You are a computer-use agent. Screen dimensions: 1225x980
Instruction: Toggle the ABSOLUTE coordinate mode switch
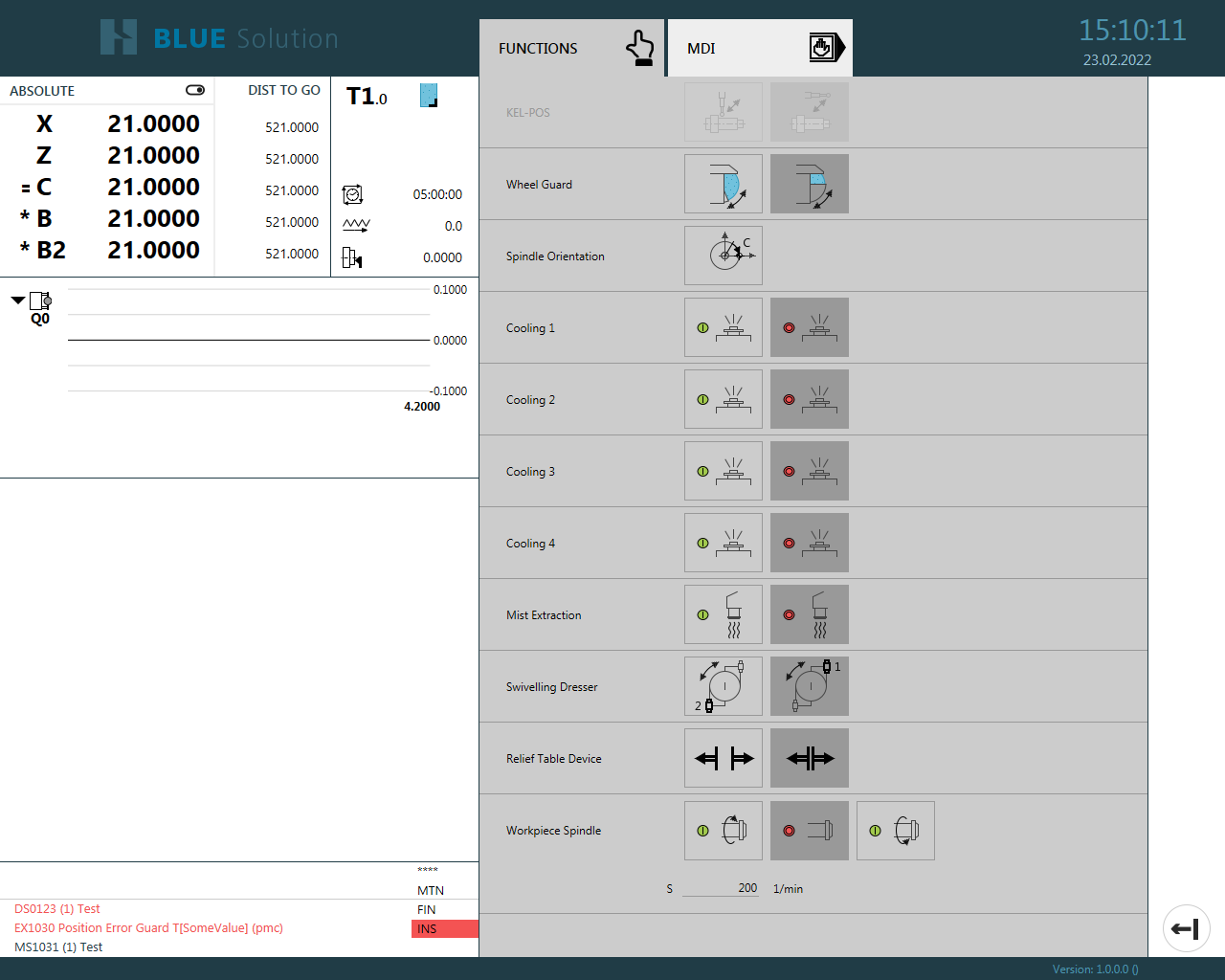[195, 90]
